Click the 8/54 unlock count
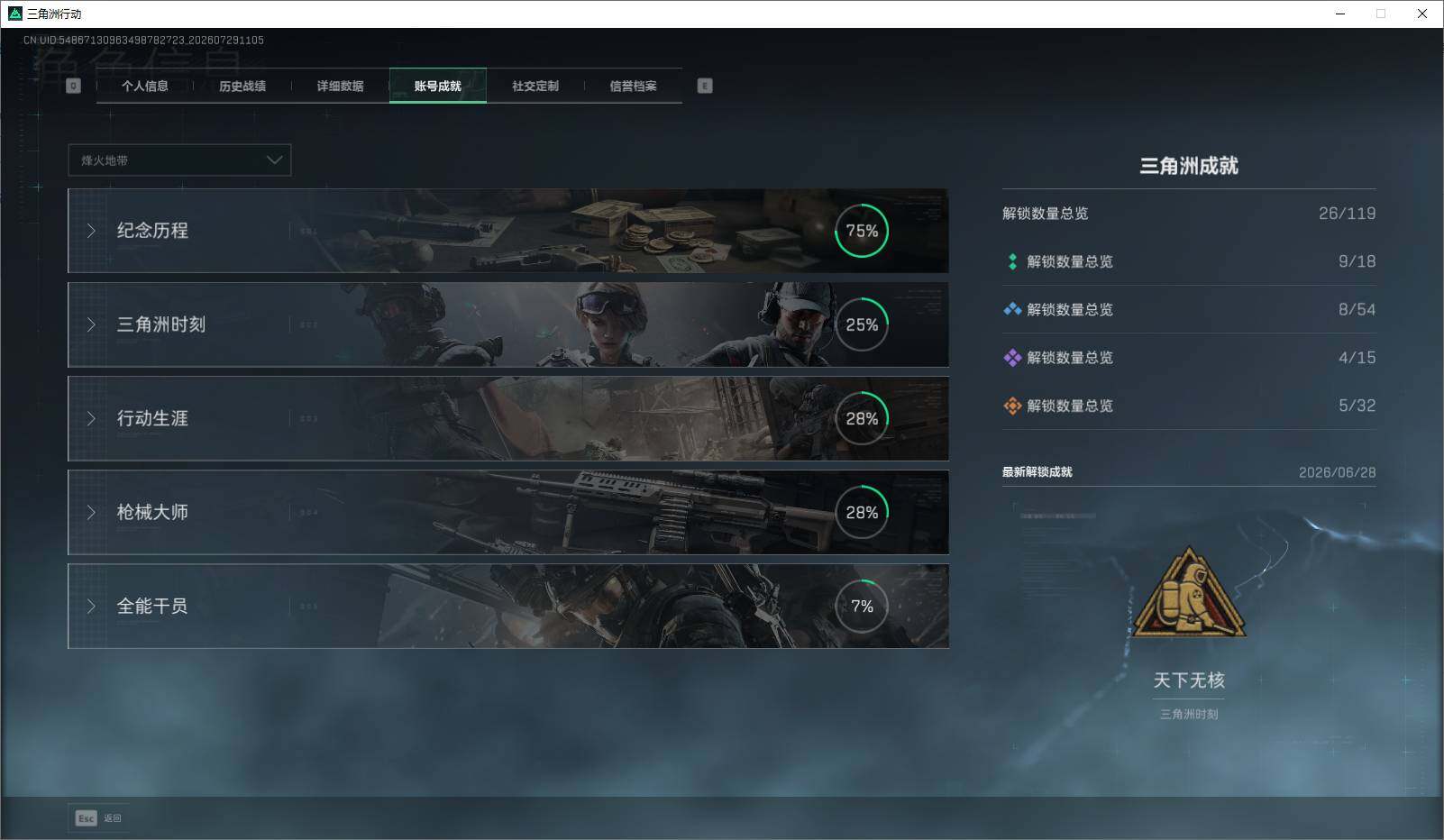 1357,309
